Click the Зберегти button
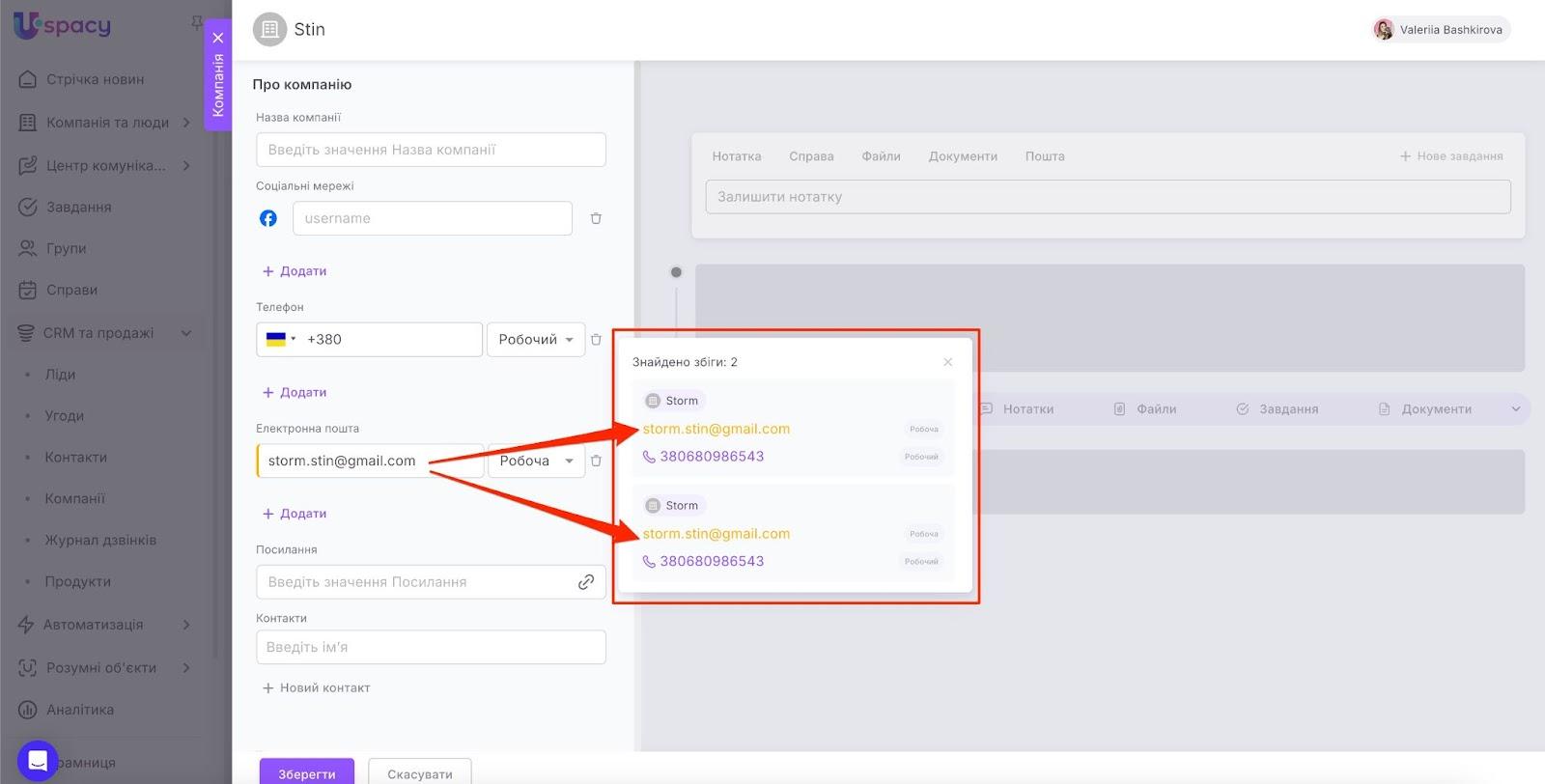The height and width of the screenshot is (784, 1545). (306, 773)
